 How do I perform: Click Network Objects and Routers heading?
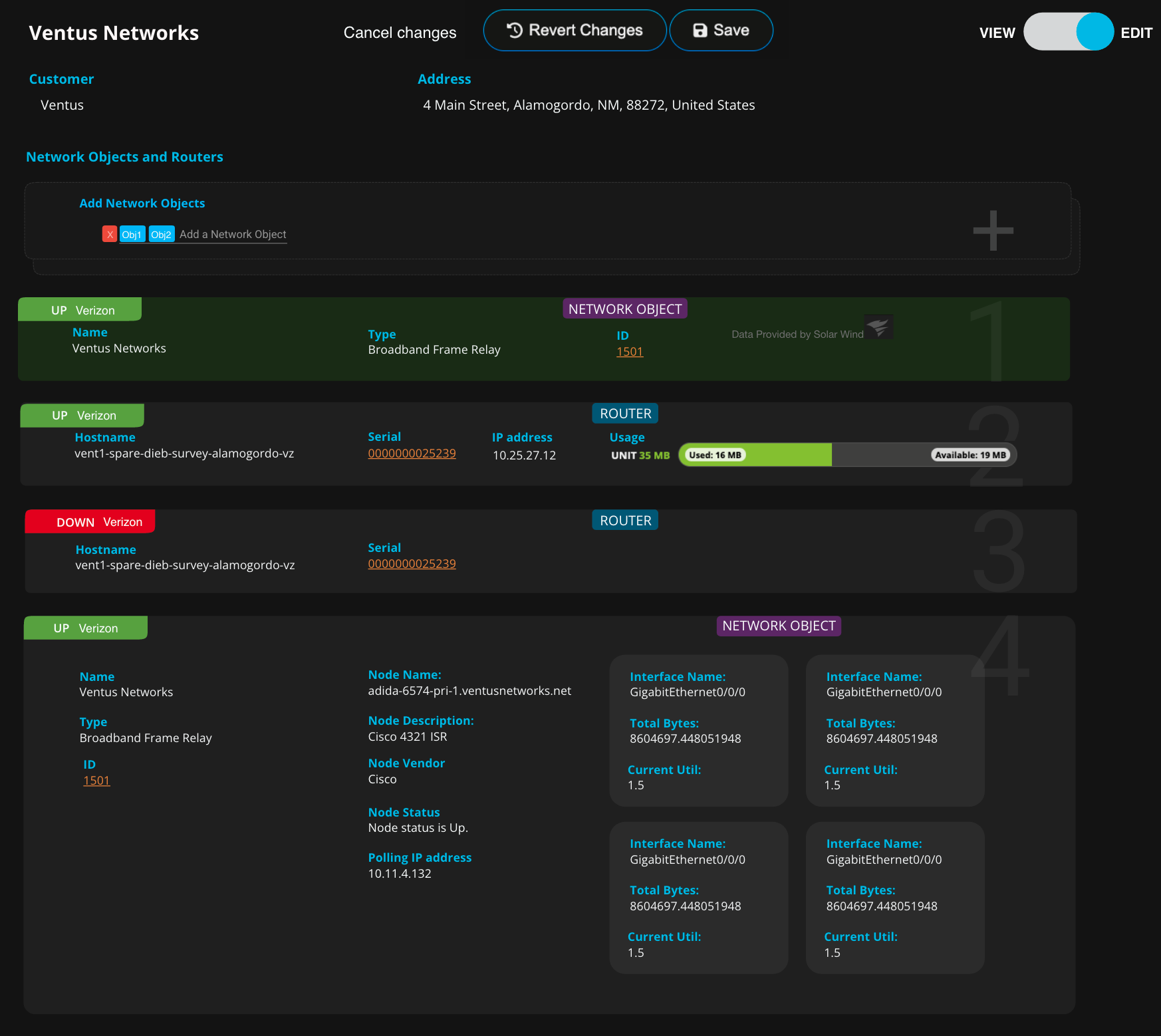tap(124, 157)
